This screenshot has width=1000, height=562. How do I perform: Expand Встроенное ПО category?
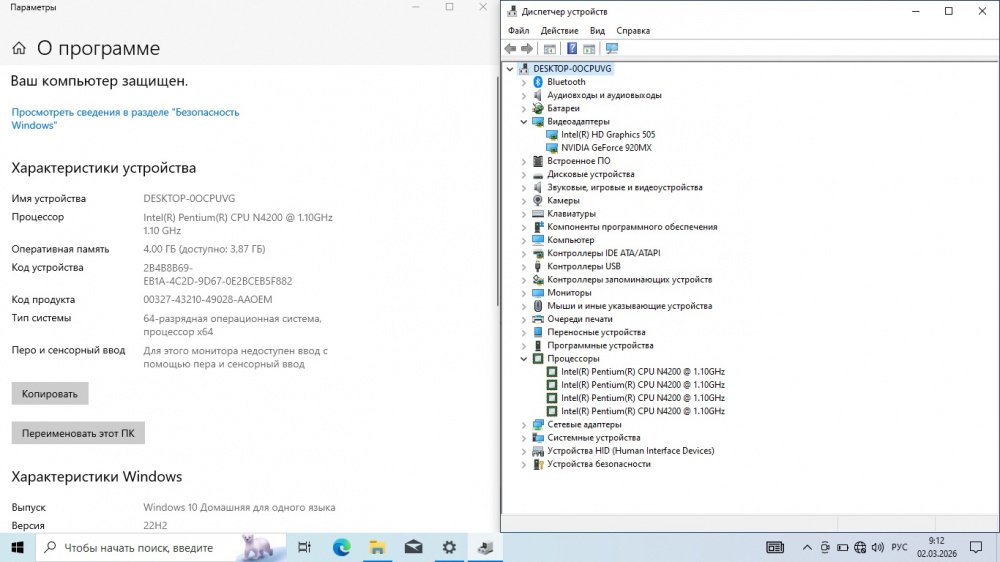pyautogui.click(x=524, y=161)
